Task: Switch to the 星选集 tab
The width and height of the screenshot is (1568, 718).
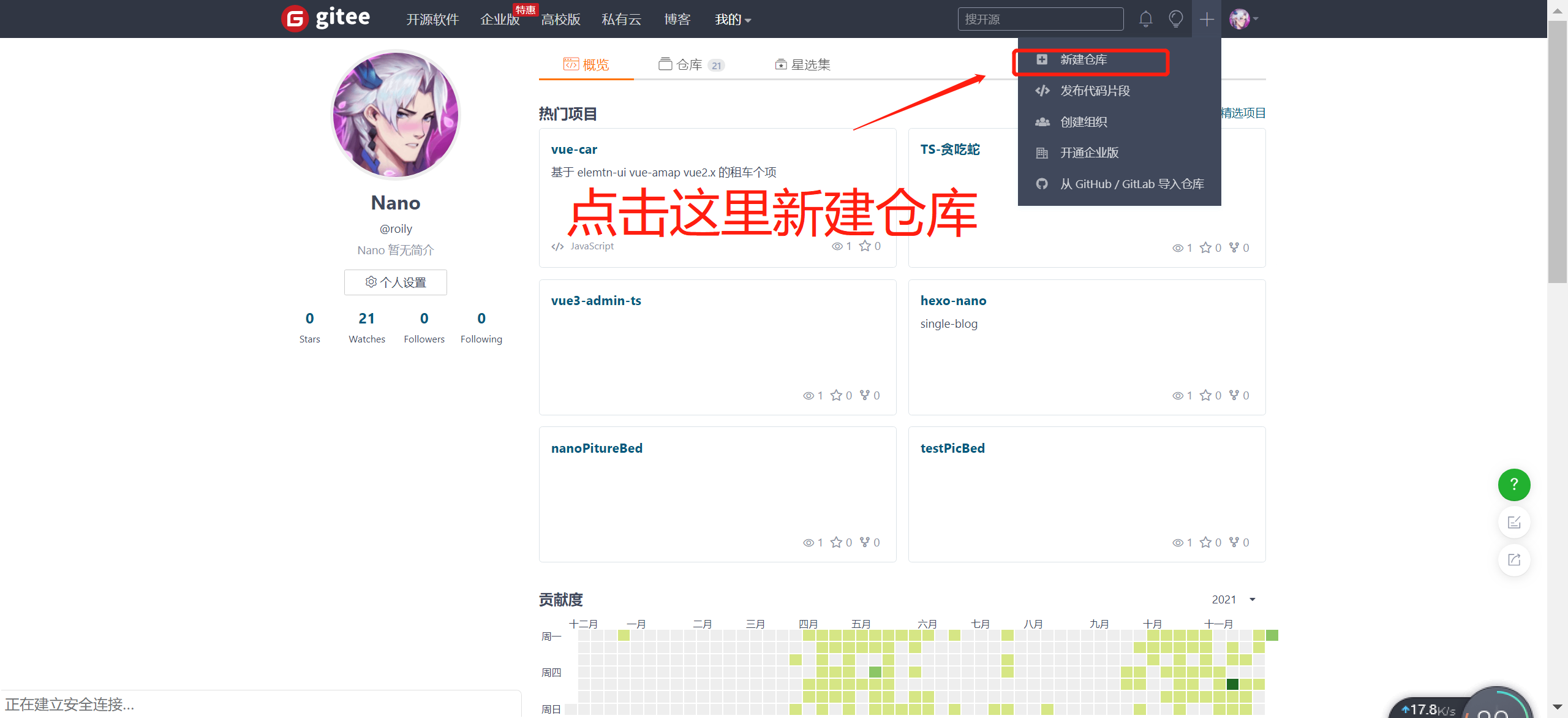Action: click(x=802, y=64)
